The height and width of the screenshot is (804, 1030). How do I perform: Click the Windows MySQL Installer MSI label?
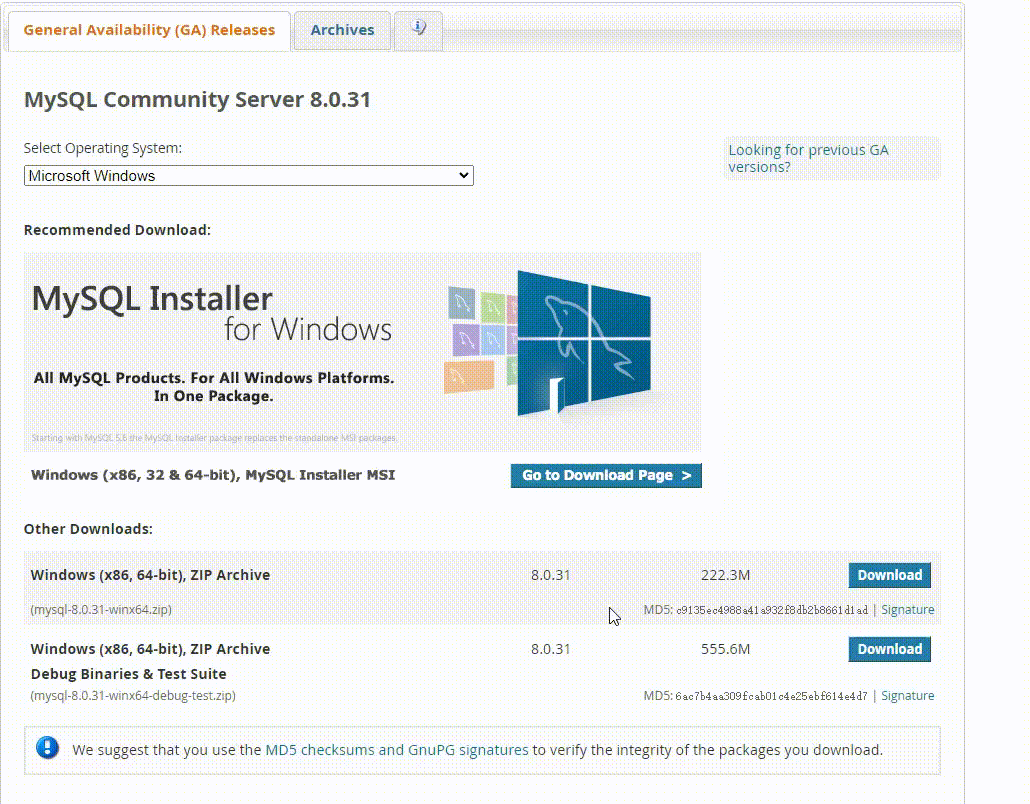[213, 475]
